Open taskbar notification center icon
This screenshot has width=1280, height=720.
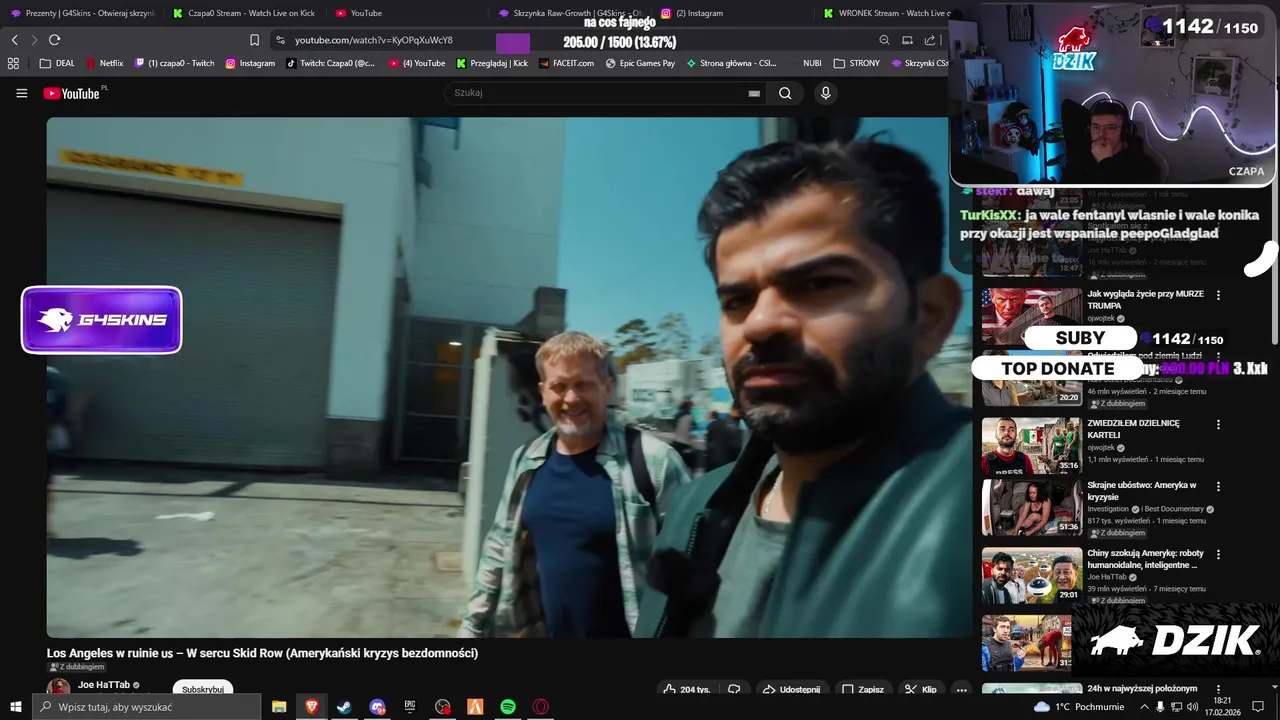[1258, 707]
